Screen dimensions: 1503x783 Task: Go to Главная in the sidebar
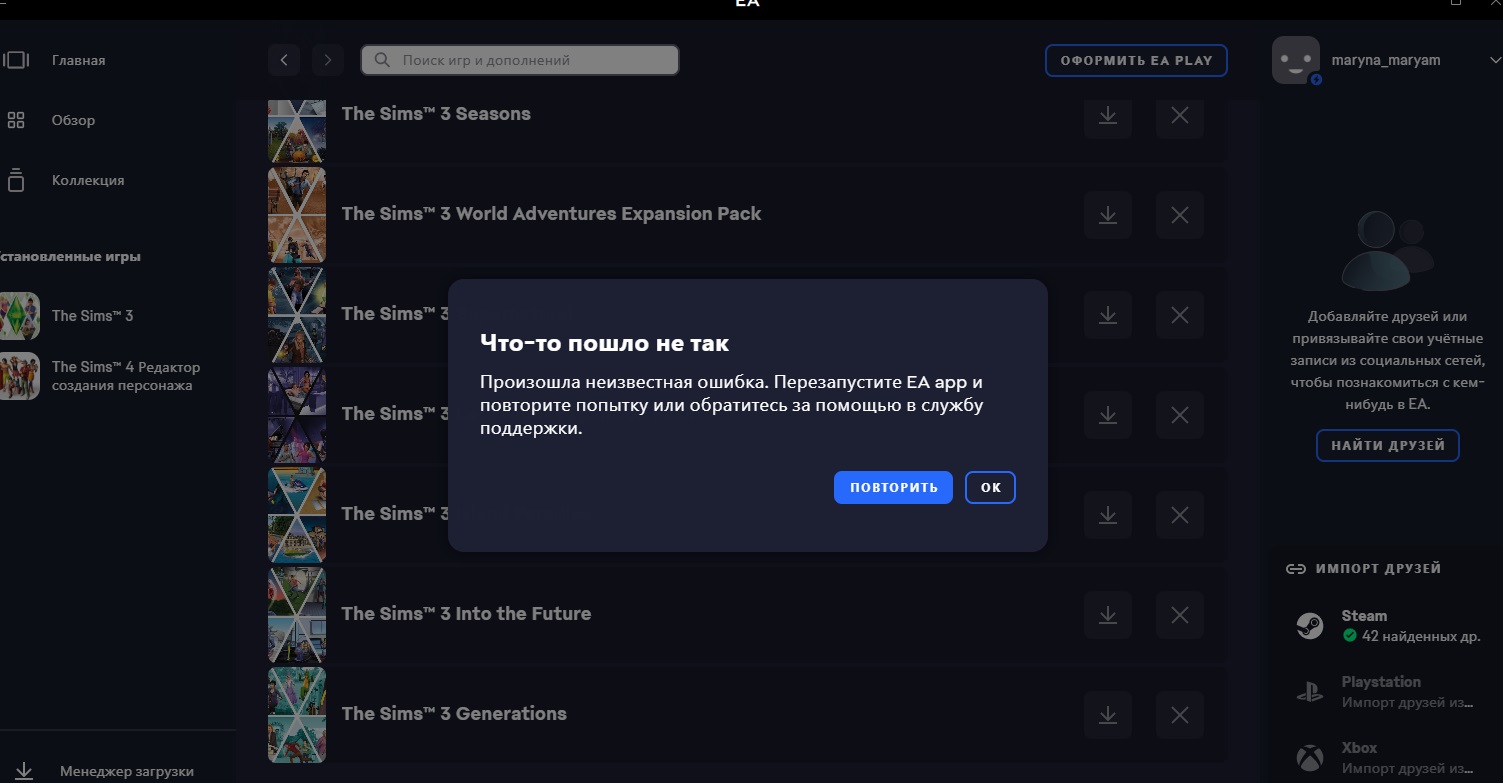tap(78, 60)
